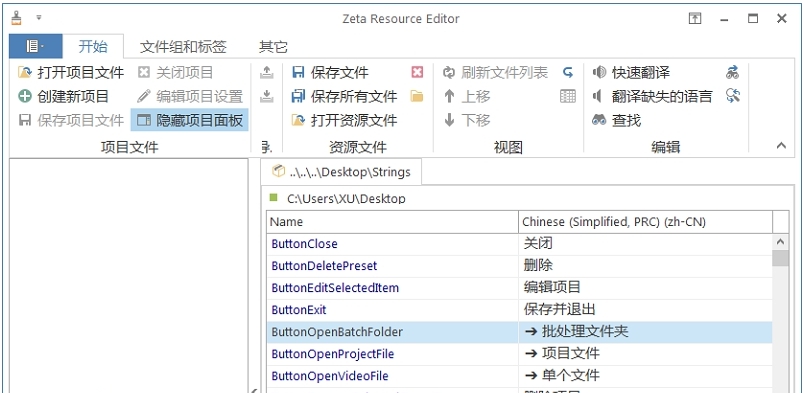This screenshot has height=393, width=805.
Task: Click the Name column header
Action: tap(393, 222)
